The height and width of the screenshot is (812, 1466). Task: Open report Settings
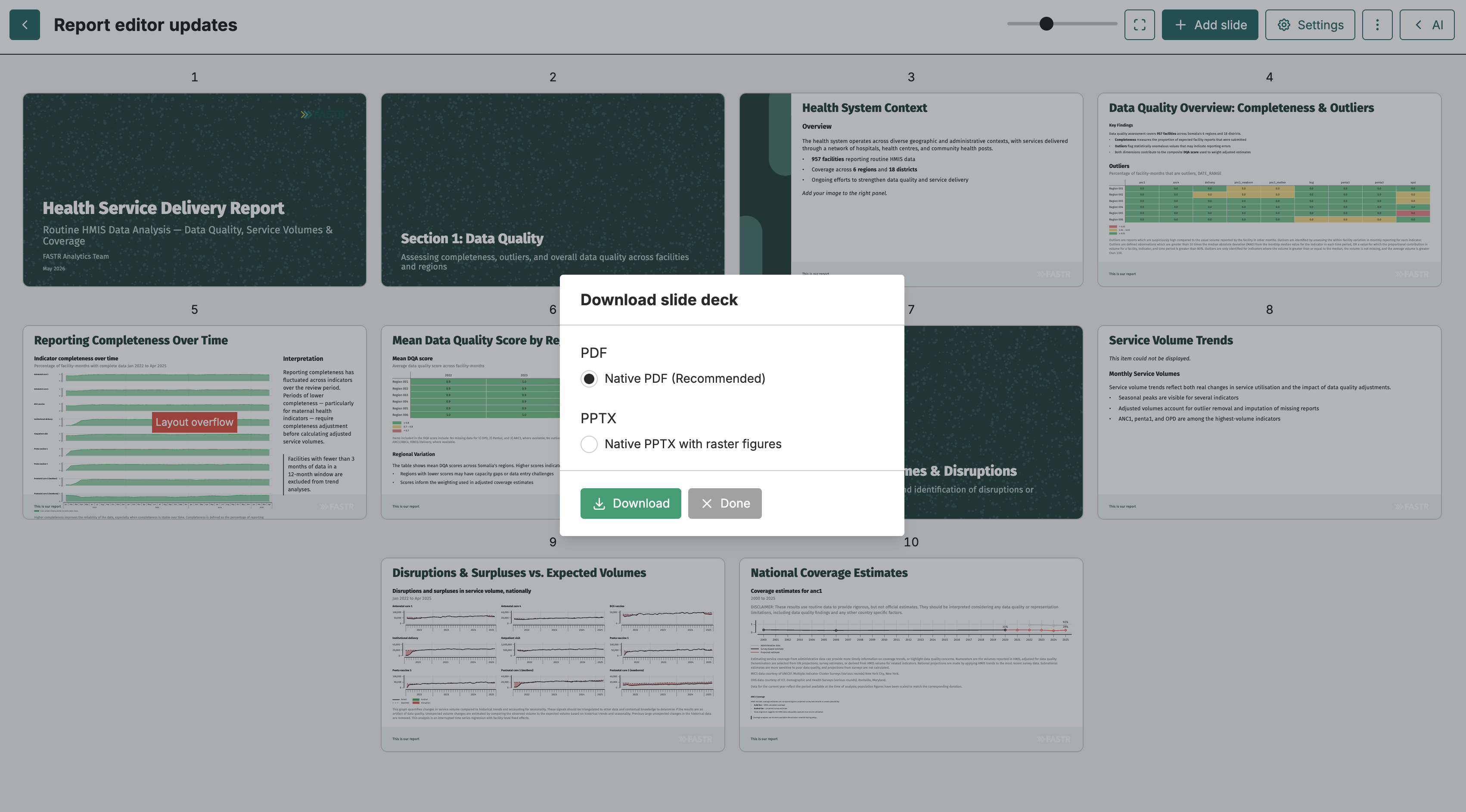(1310, 25)
